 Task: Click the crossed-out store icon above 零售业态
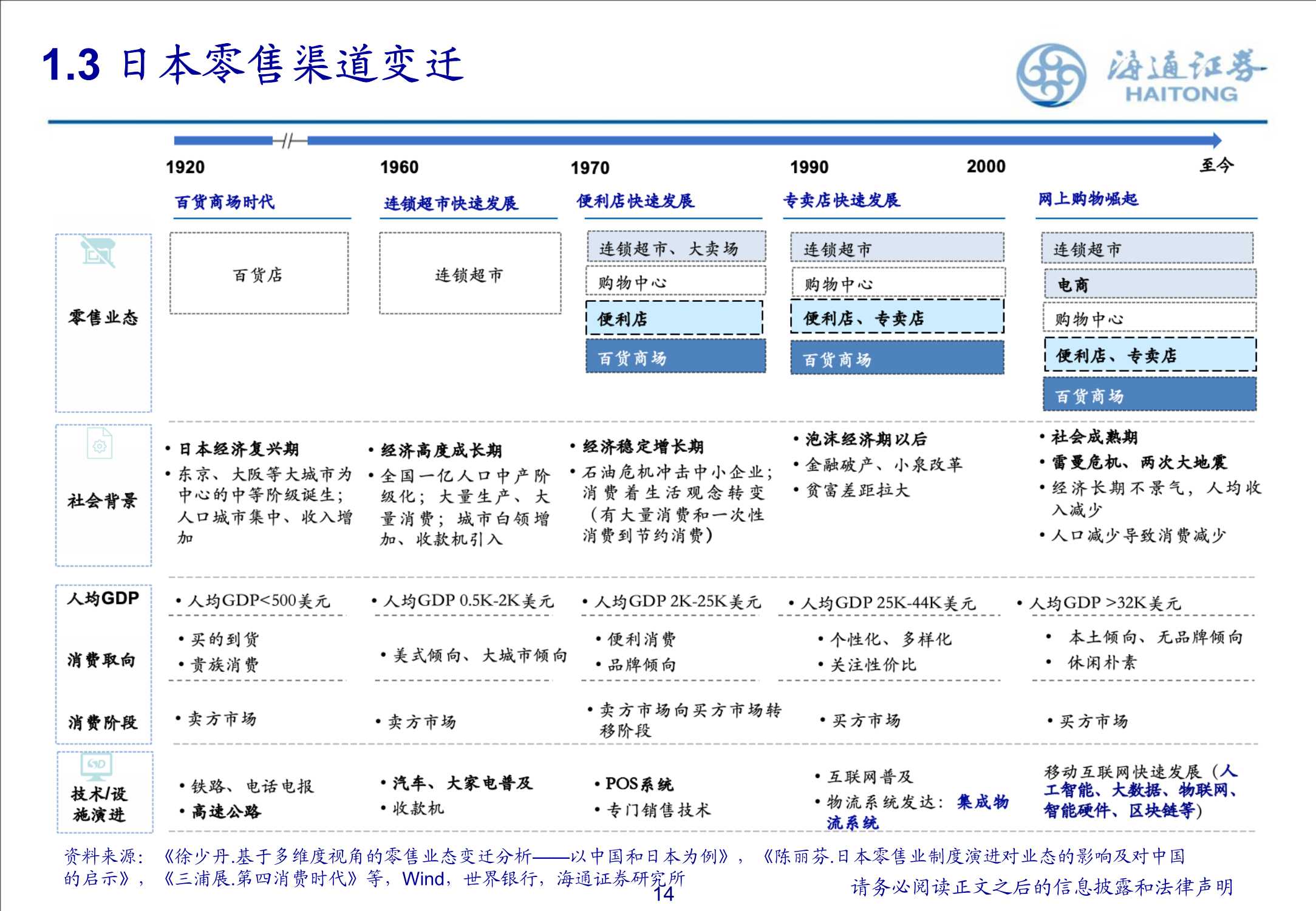tap(98, 252)
